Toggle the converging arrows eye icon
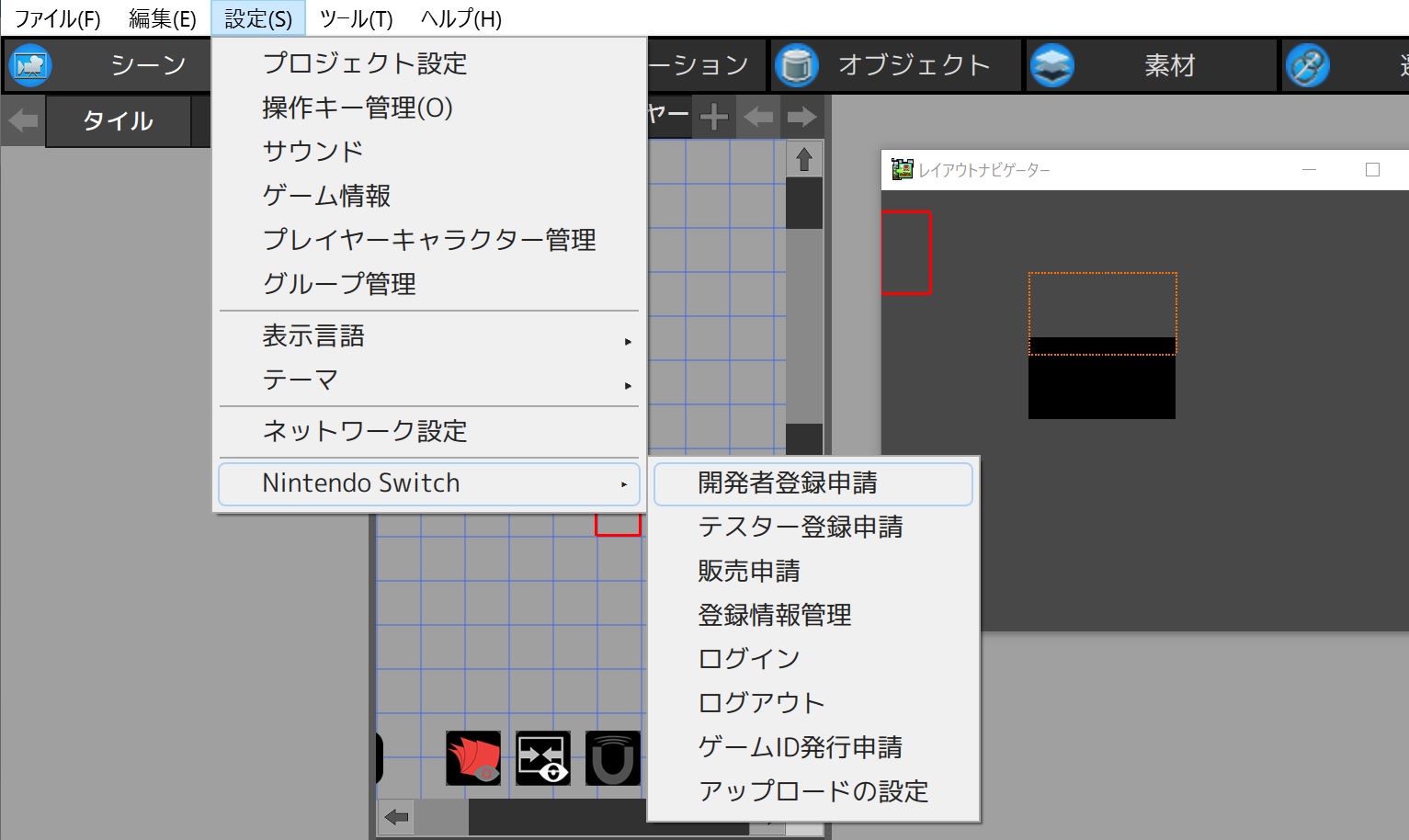This screenshot has height=840, width=1409. (543, 758)
